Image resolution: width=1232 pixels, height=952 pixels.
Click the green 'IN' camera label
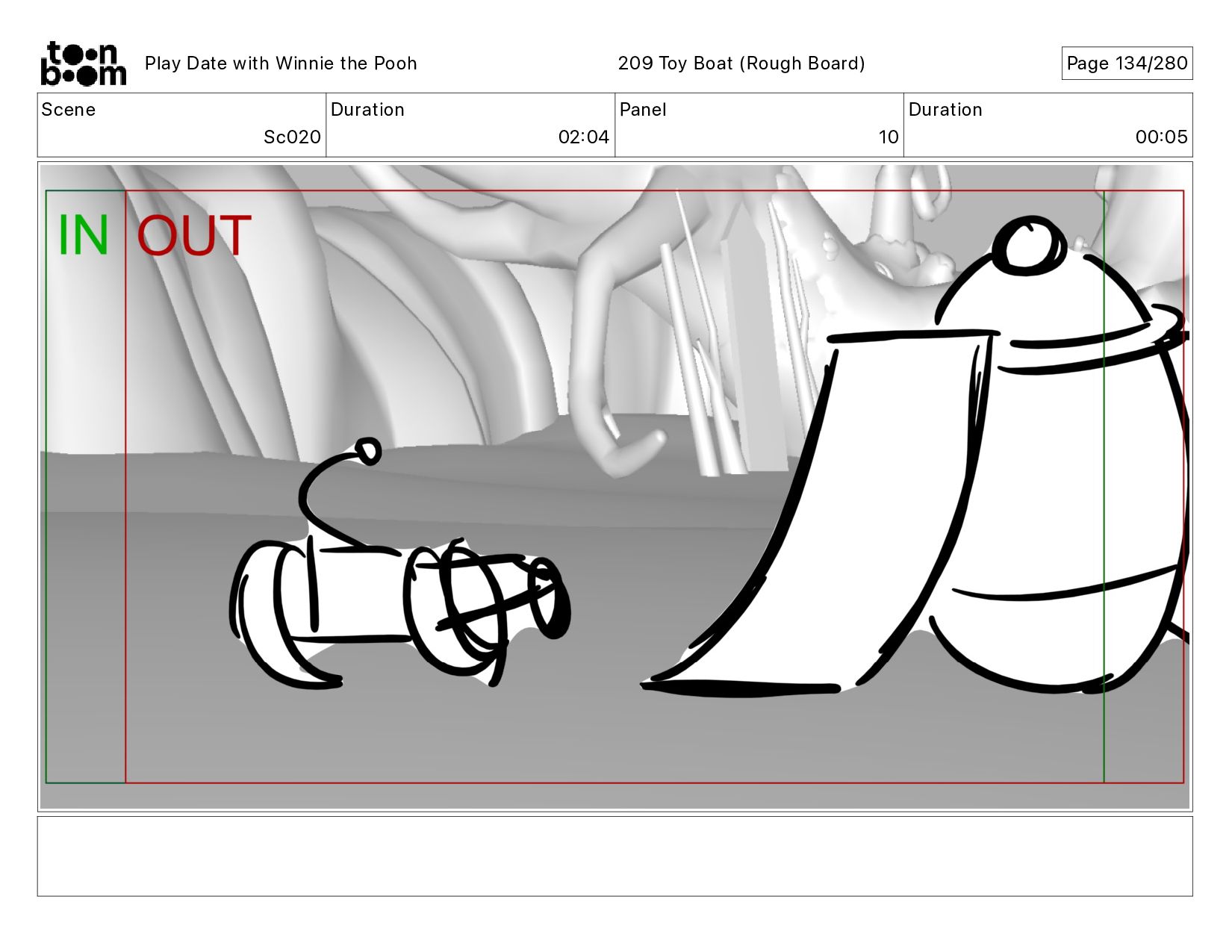click(84, 235)
